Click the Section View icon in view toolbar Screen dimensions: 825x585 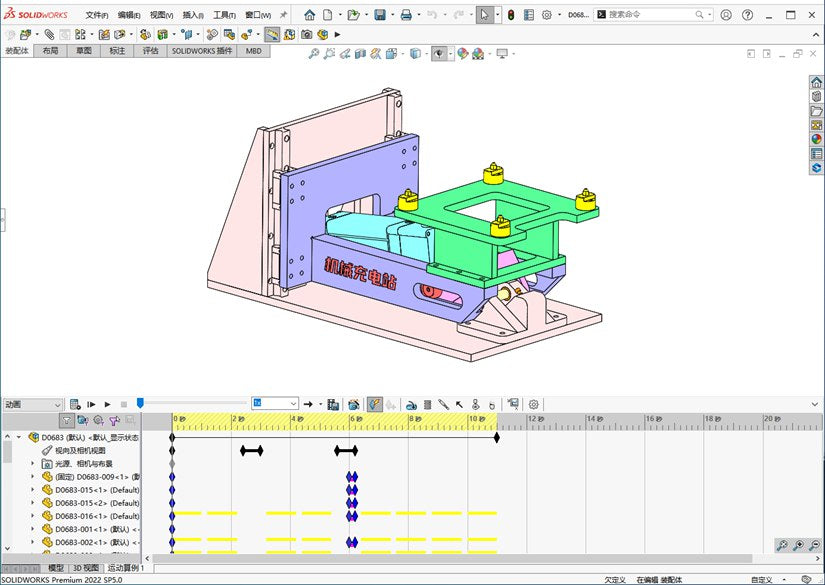(360, 53)
